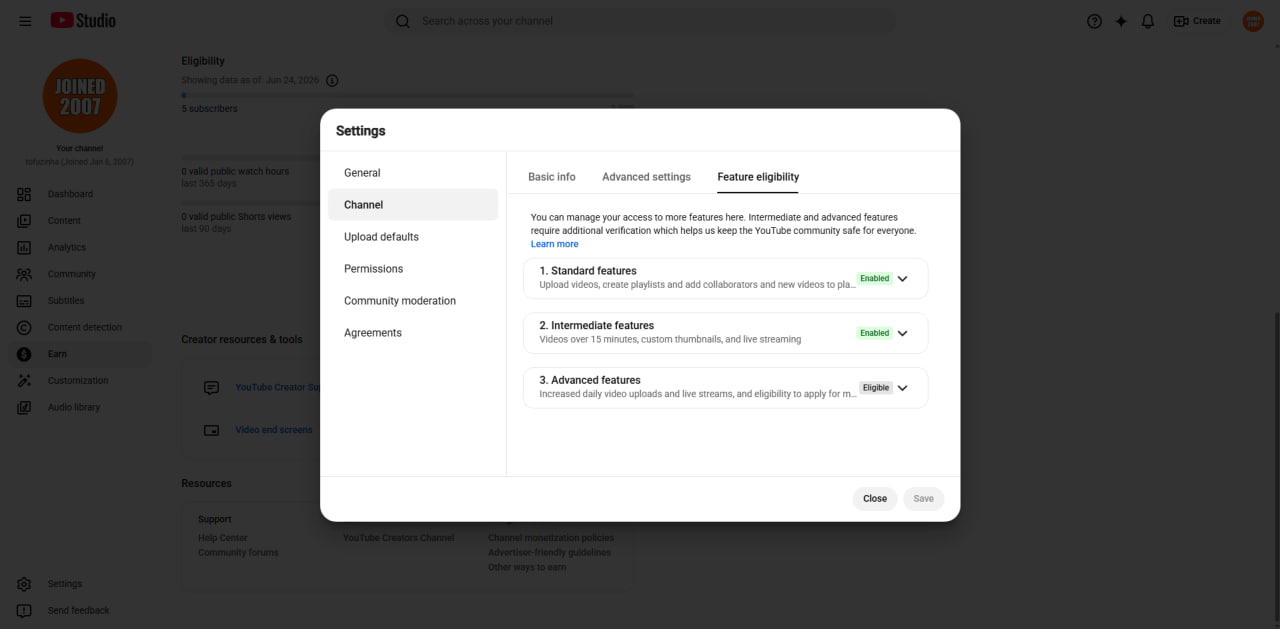Image resolution: width=1280 pixels, height=629 pixels.
Task: Switch to the Feature eligibility tab
Action: coord(758,177)
